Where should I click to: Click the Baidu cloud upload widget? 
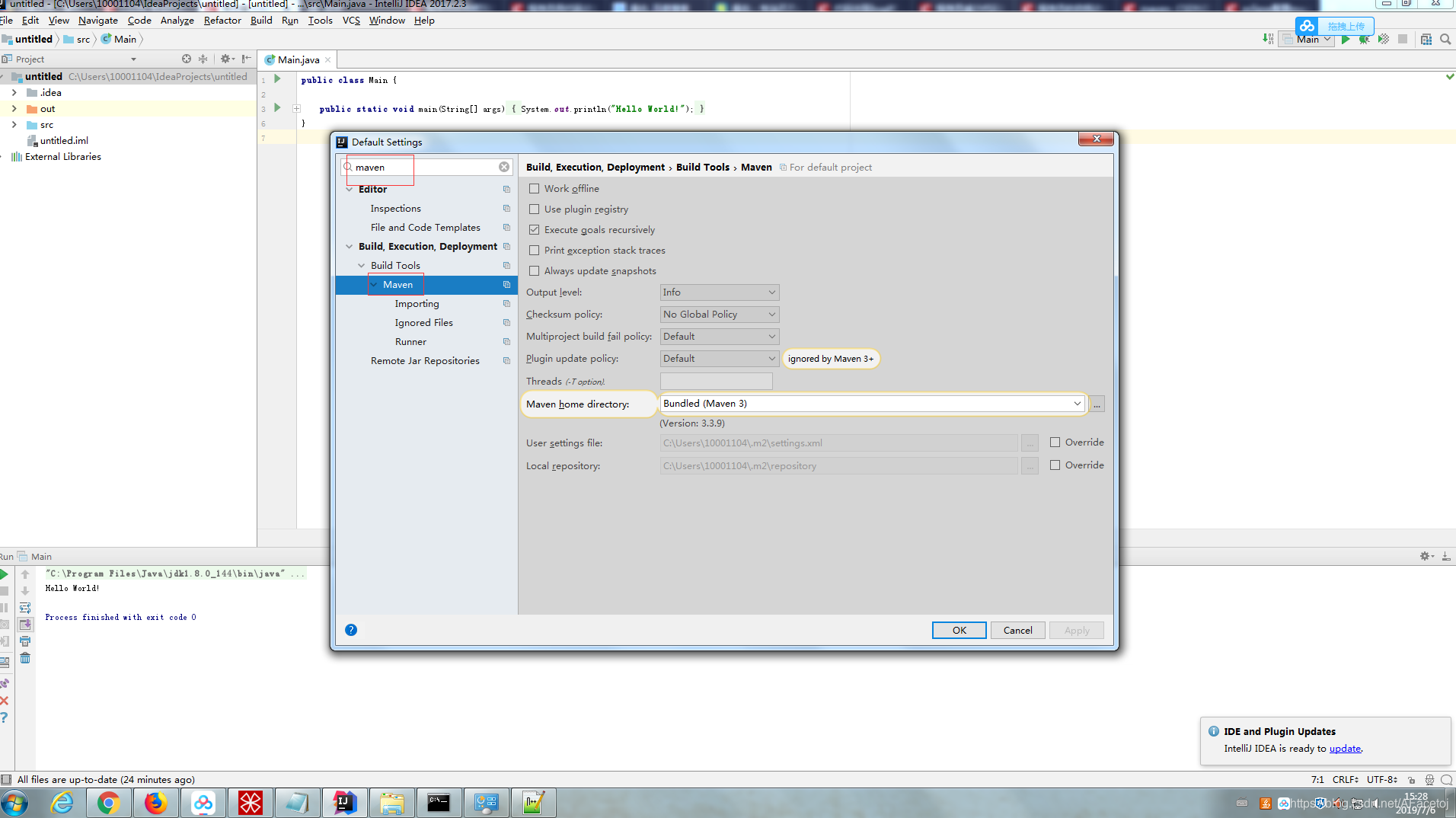pyautogui.click(x=1334, y=26)
